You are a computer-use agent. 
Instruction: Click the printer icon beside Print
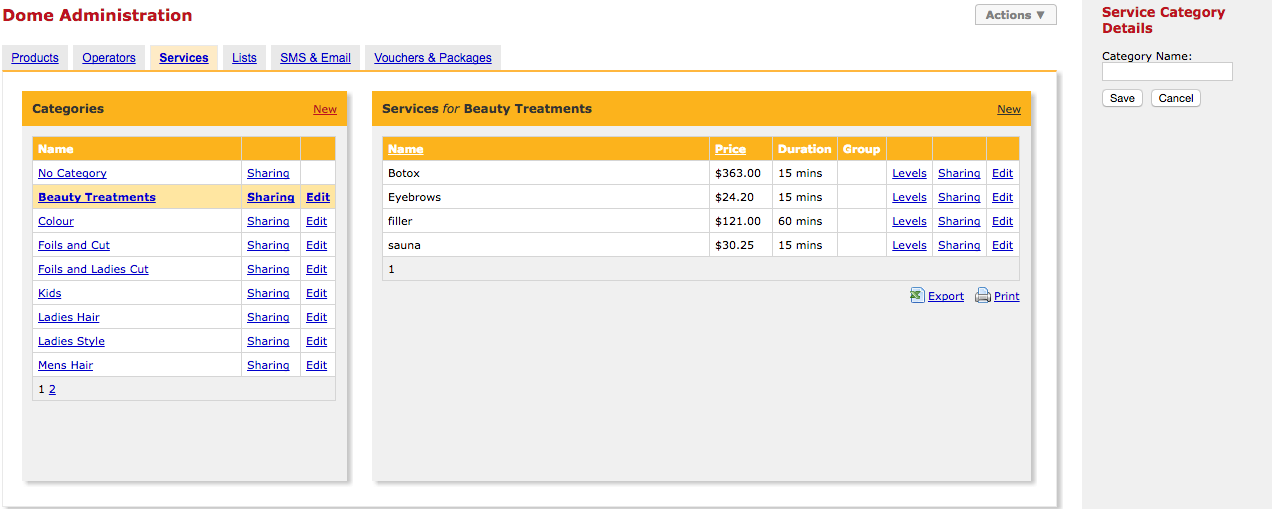point(983,295)
